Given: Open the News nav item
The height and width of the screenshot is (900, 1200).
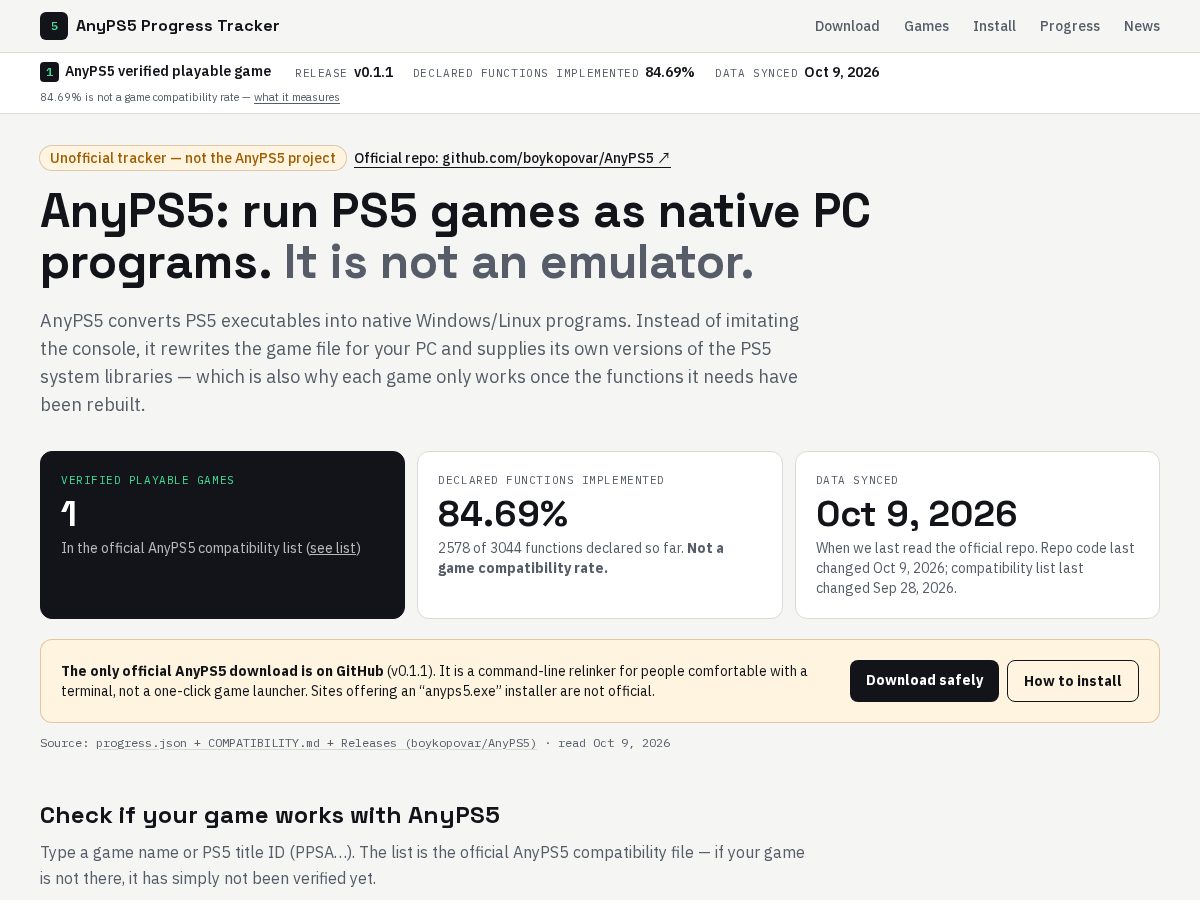Looking at the screenshot, I should (1142, 26).
